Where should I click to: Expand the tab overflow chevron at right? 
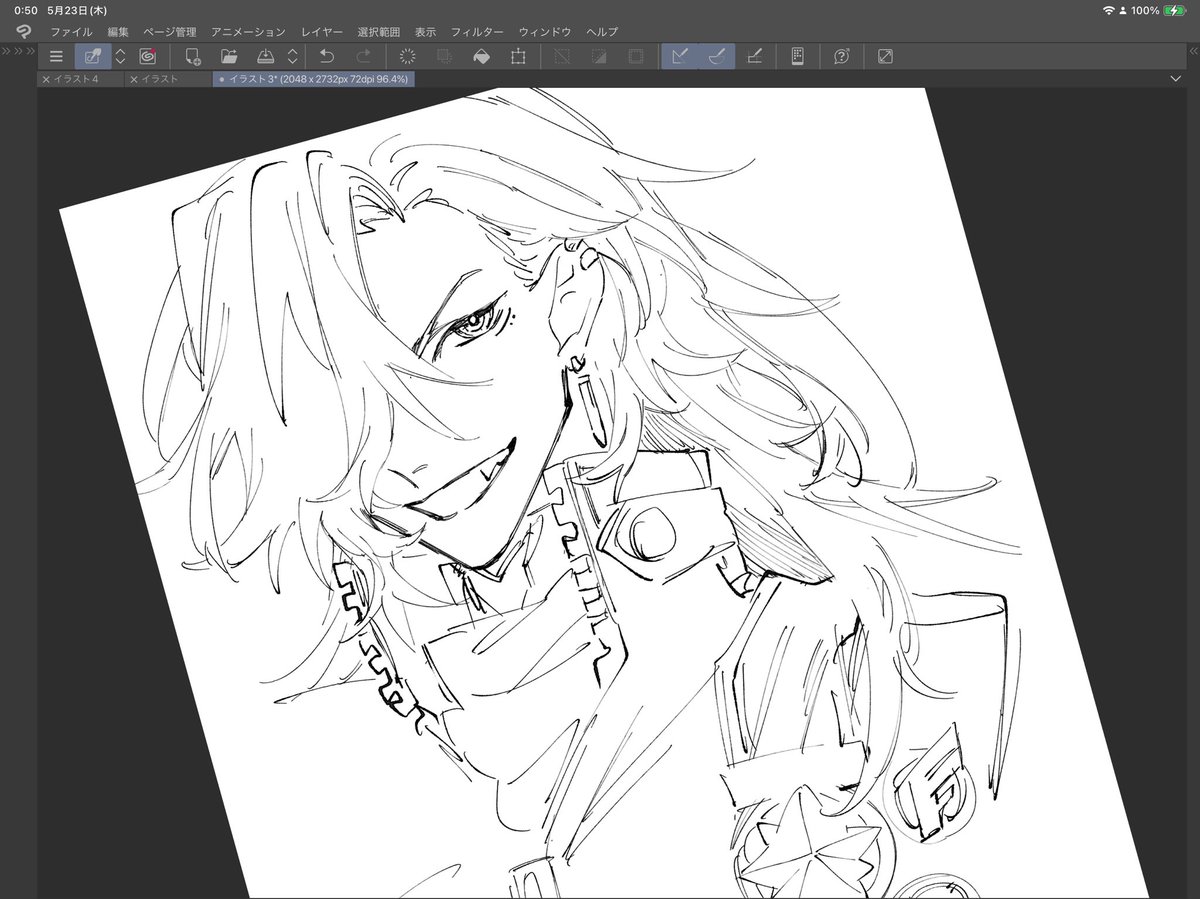(x=1175, y=78)
